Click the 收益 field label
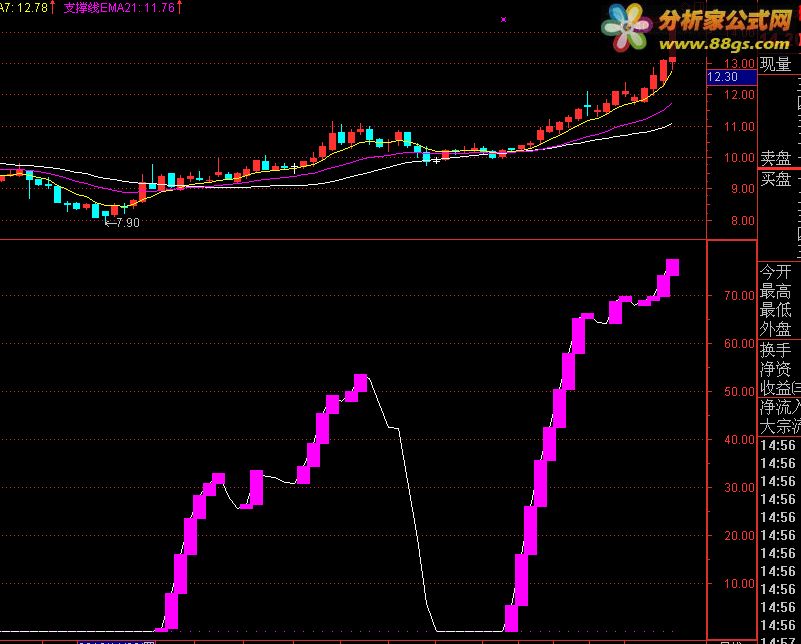Screen dimensions: 801x644 click(x=780, y=388)
